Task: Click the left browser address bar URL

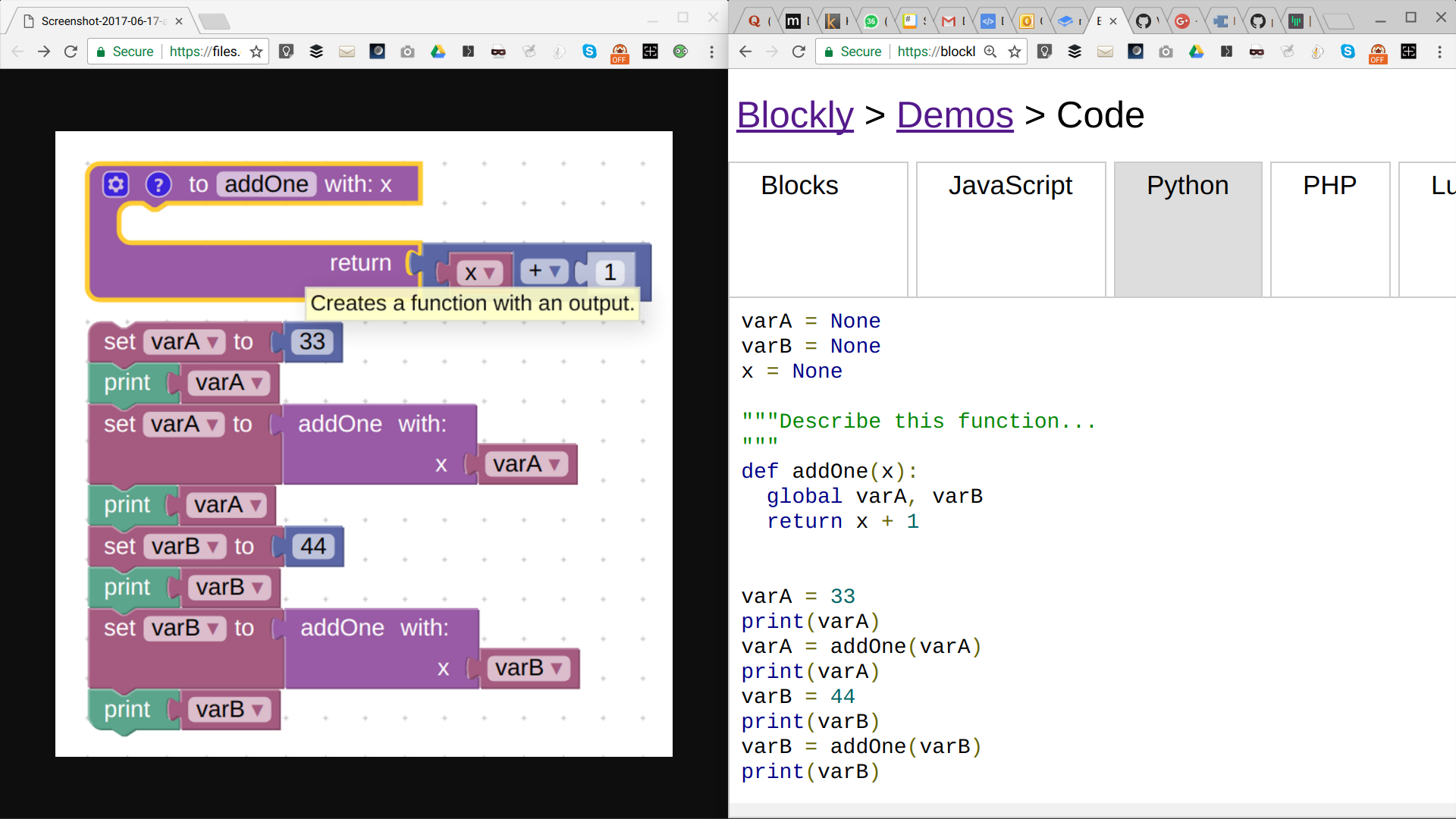Action: 205,52
